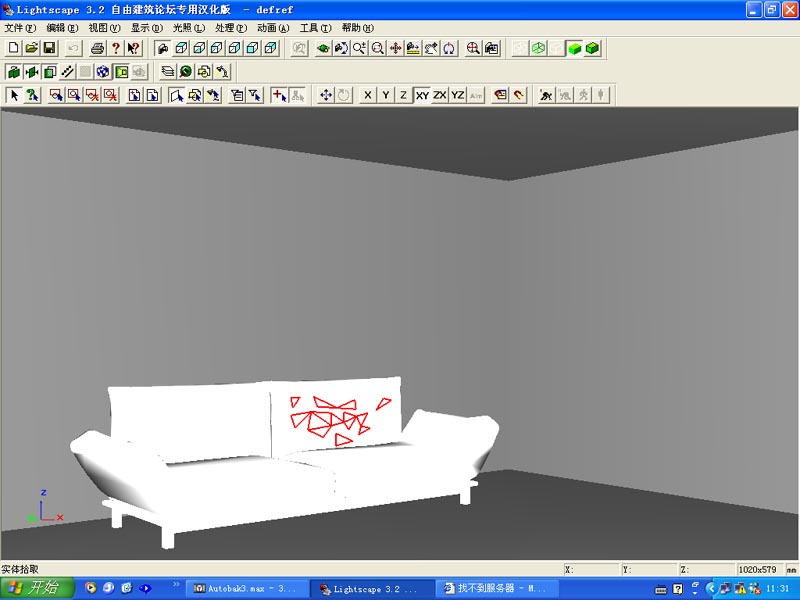Click the dolly view icon

[413, 48]
